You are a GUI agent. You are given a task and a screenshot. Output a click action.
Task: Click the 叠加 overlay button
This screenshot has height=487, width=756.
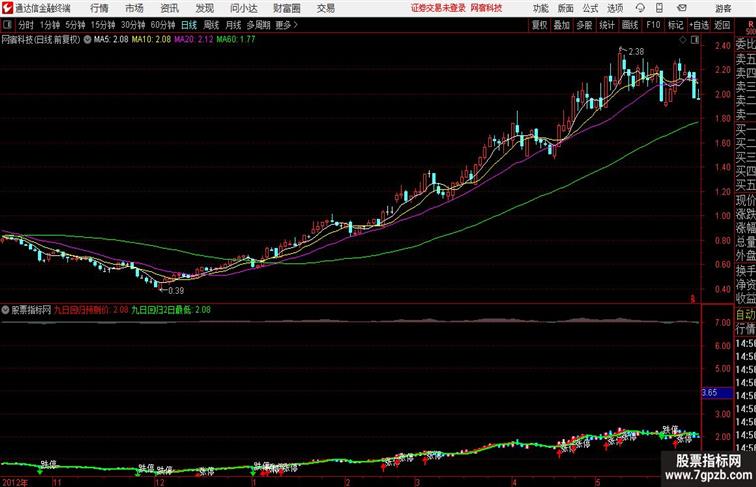pyautogui.click(x=562, y=25)
